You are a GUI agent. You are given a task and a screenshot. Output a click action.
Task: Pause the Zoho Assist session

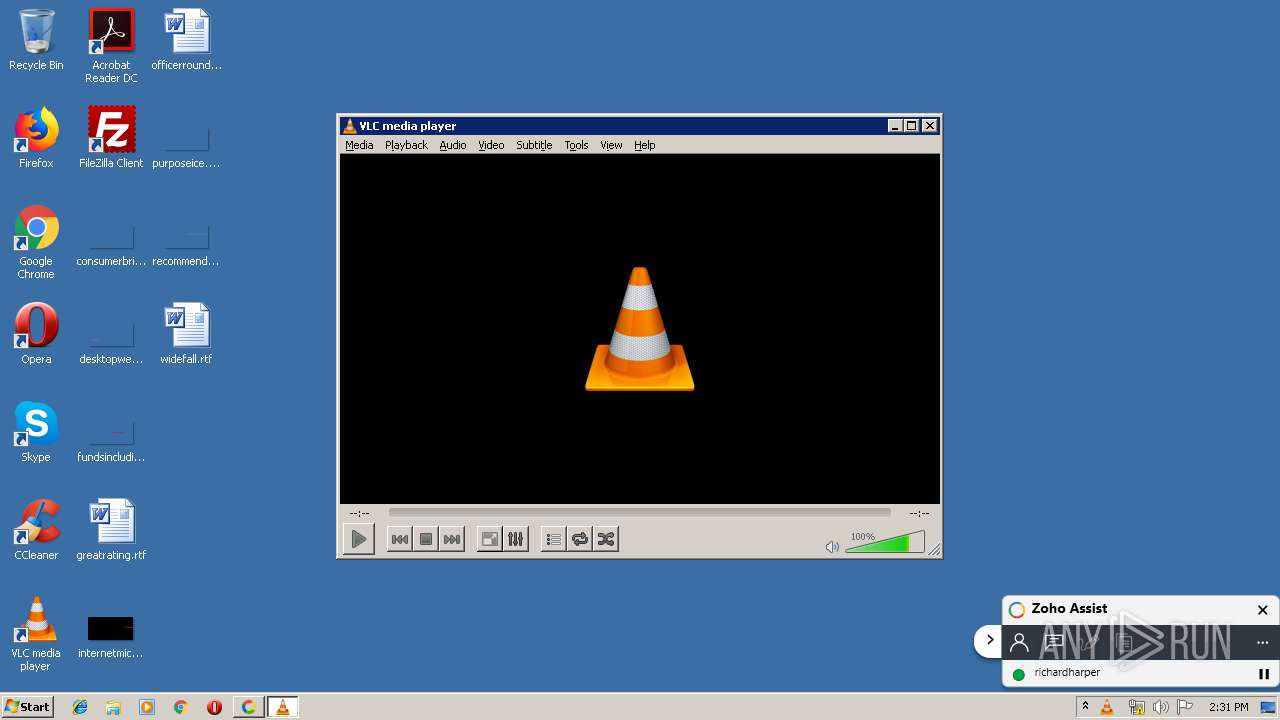pos(1263,674)
